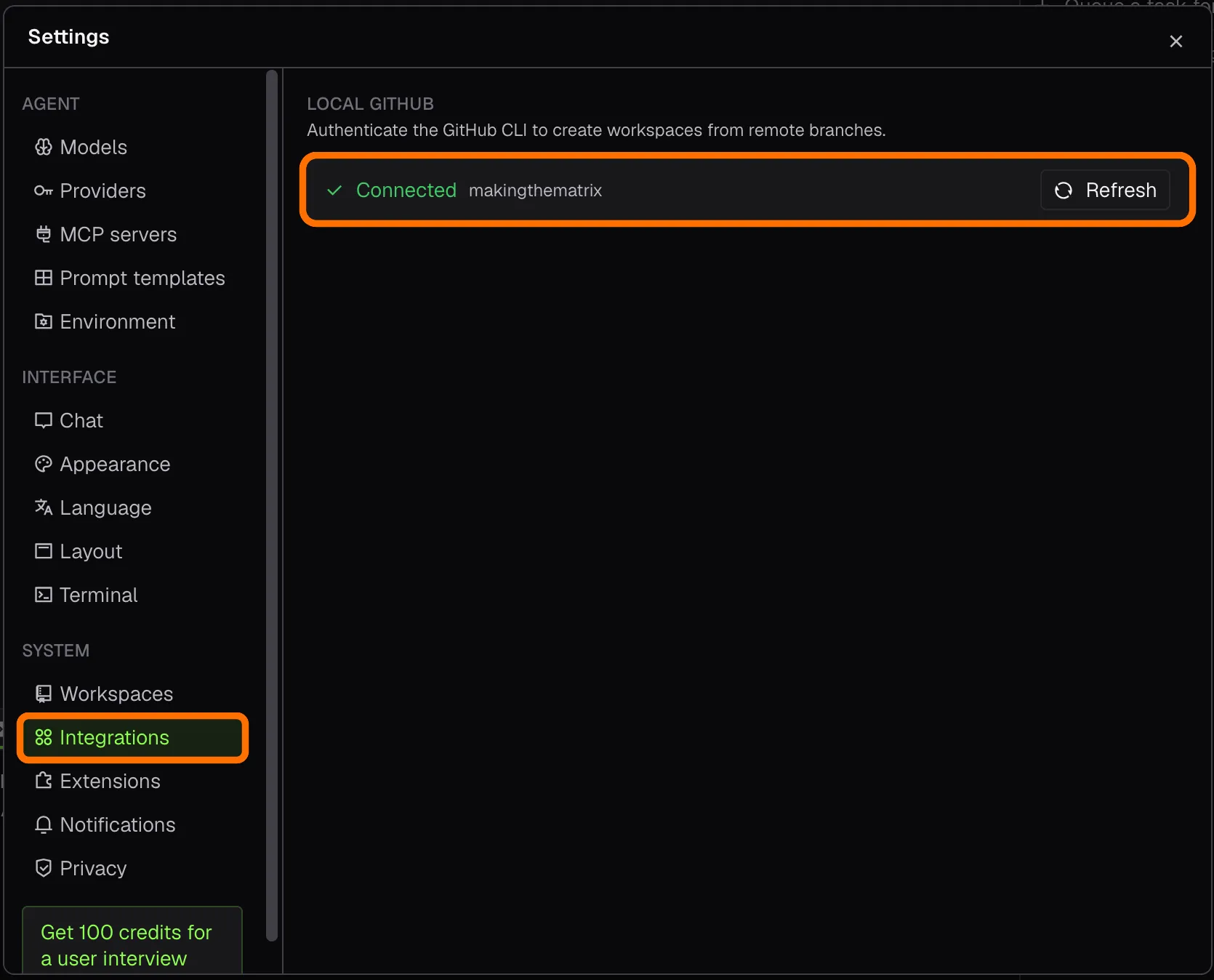The height and width of the screenshot is (980, 1214).
Task: Open Workspaces settings
Action: (132, 694)
